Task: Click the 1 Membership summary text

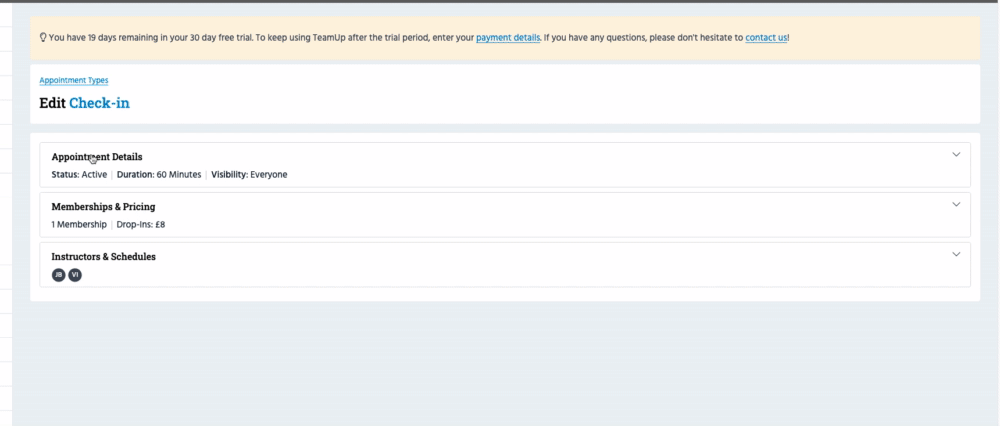Action: point(79,225)
